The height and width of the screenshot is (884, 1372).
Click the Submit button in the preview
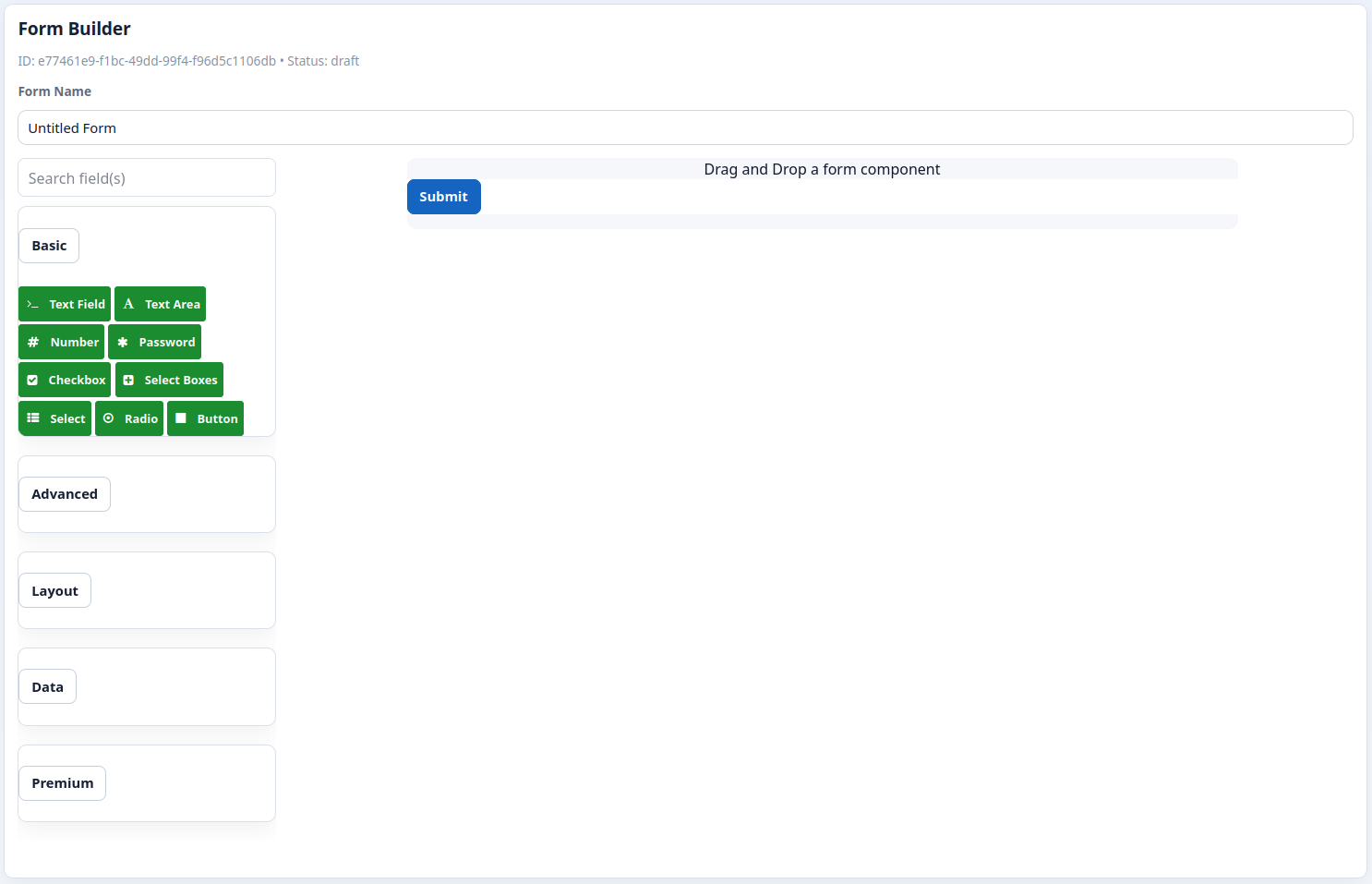point(443,196)
